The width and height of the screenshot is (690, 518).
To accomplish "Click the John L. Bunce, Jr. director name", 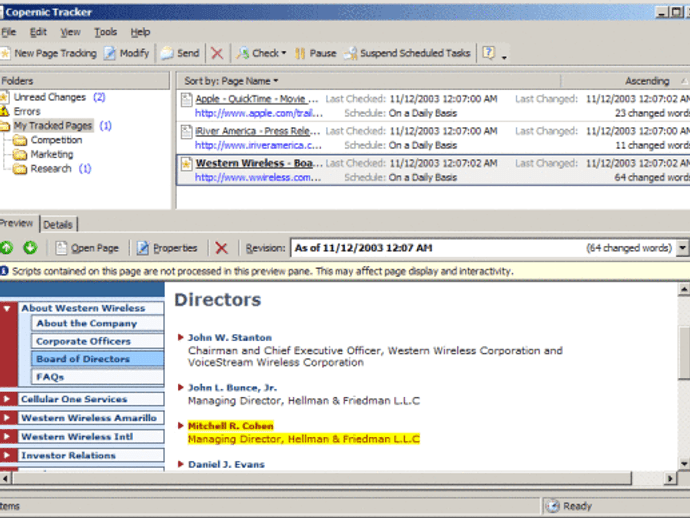I will click(232, 388).
